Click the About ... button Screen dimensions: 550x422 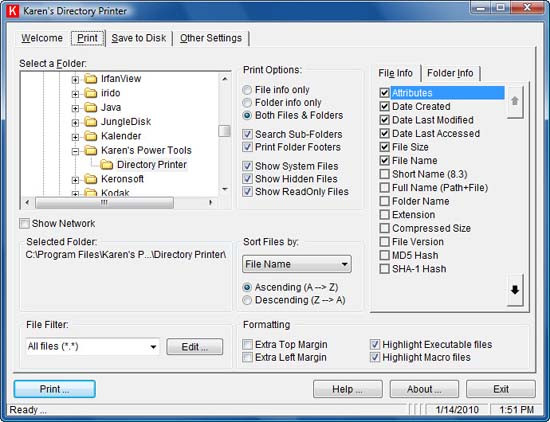tap(424, 389)
